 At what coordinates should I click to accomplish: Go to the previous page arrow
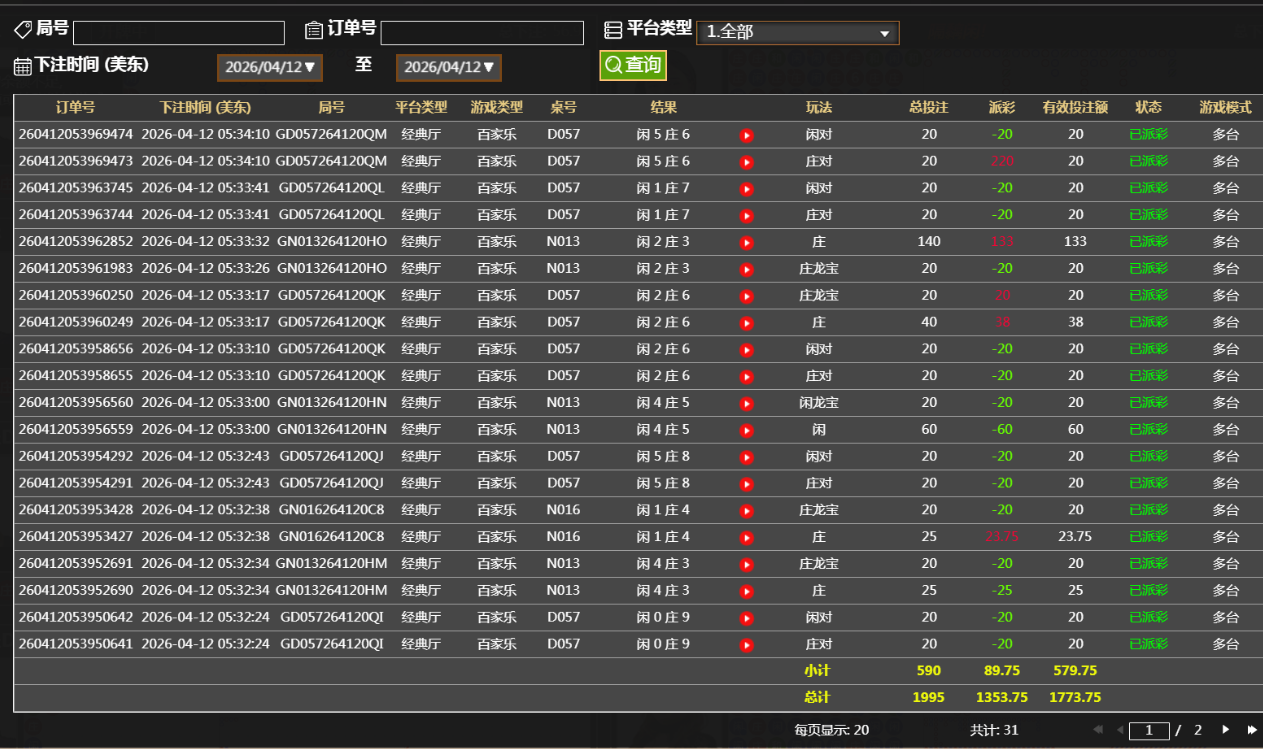click(1120, 730)
